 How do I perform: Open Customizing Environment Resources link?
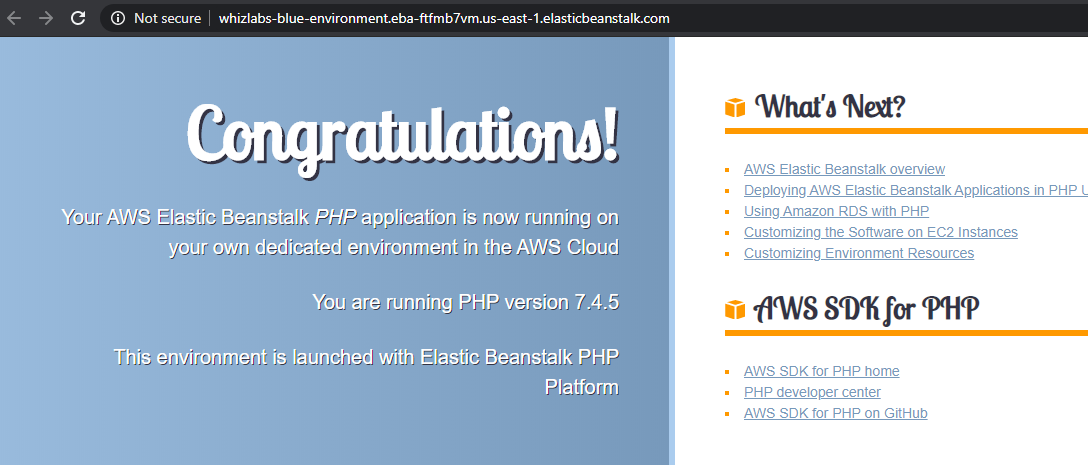pos(858,253)
